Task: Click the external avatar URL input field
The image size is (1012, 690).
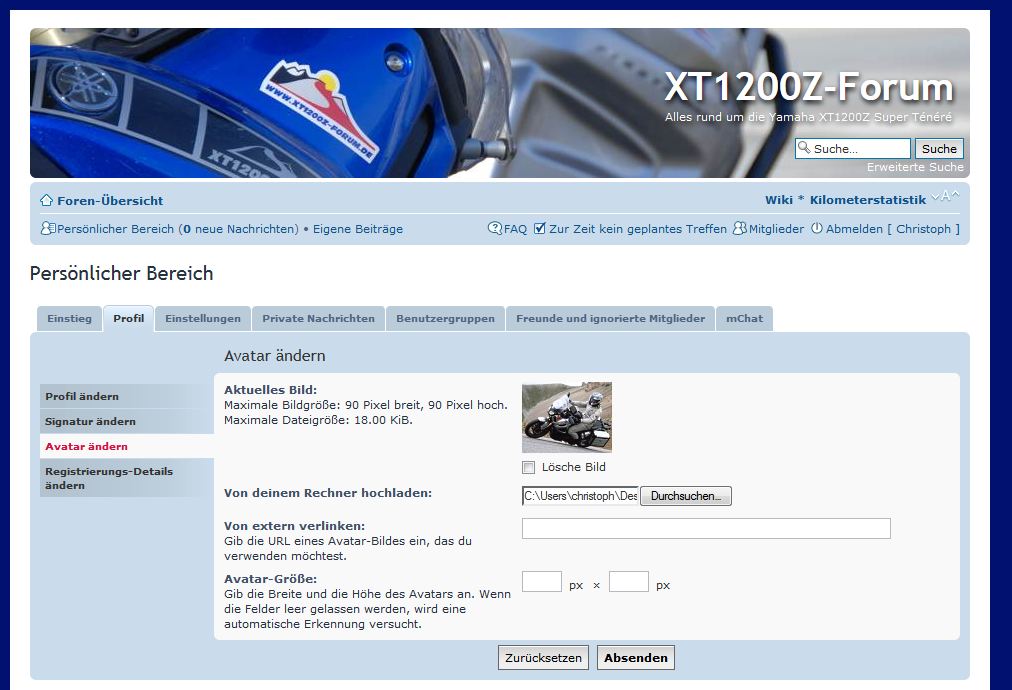Action: 706,528
